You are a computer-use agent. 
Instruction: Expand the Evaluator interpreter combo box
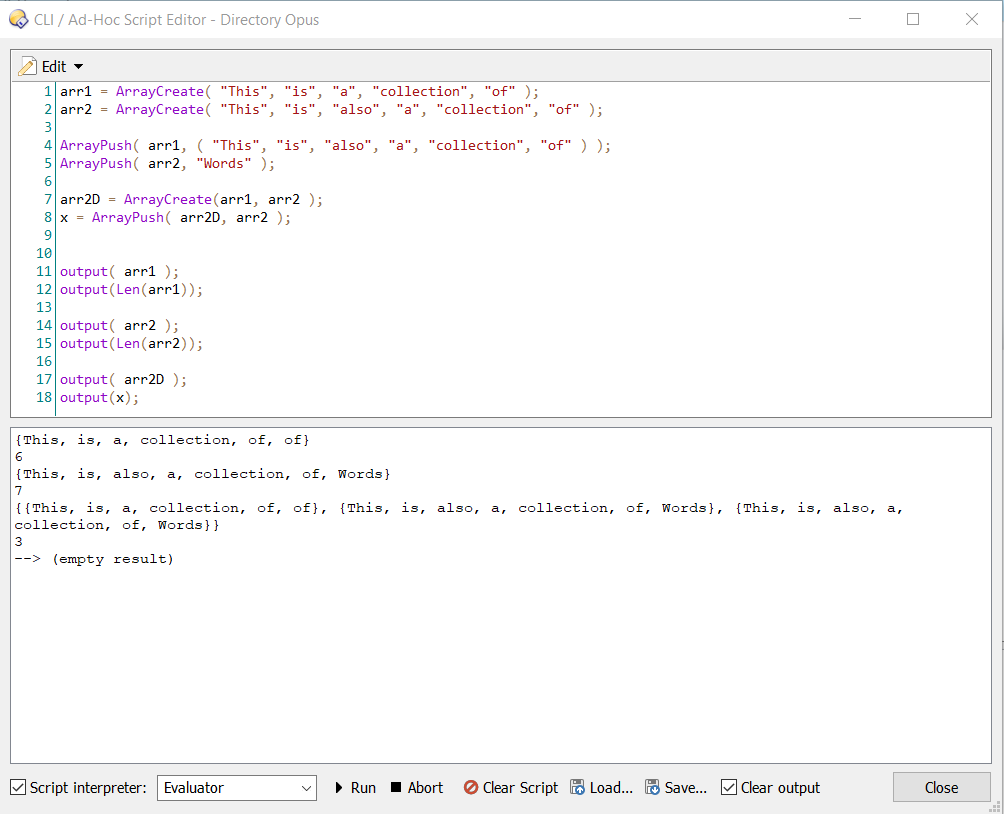237,788
